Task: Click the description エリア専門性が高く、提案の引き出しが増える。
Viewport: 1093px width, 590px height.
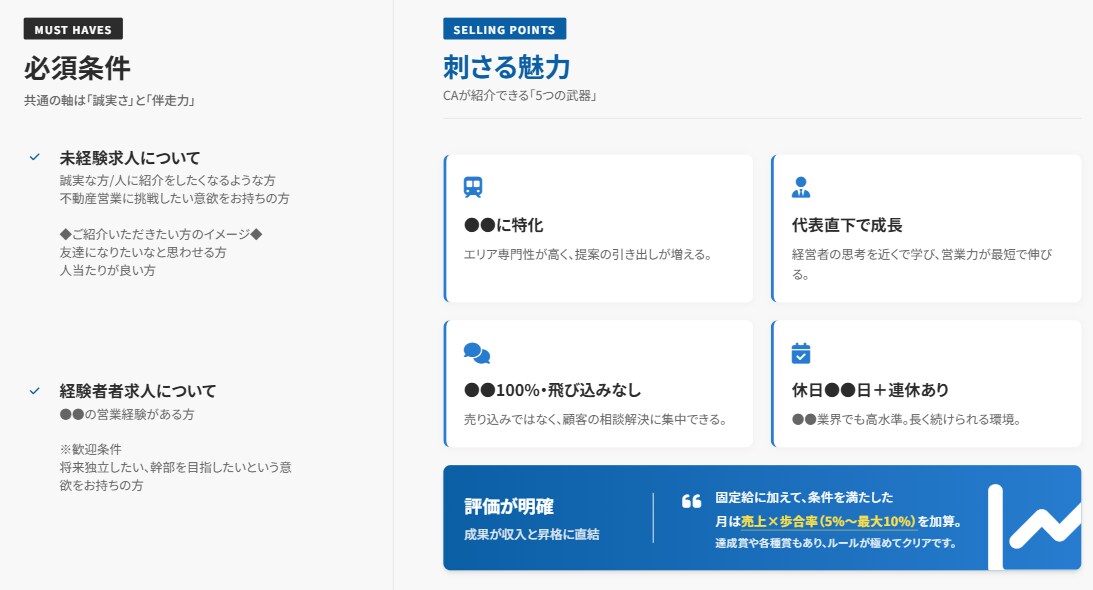Action: [x=588, y=255]
